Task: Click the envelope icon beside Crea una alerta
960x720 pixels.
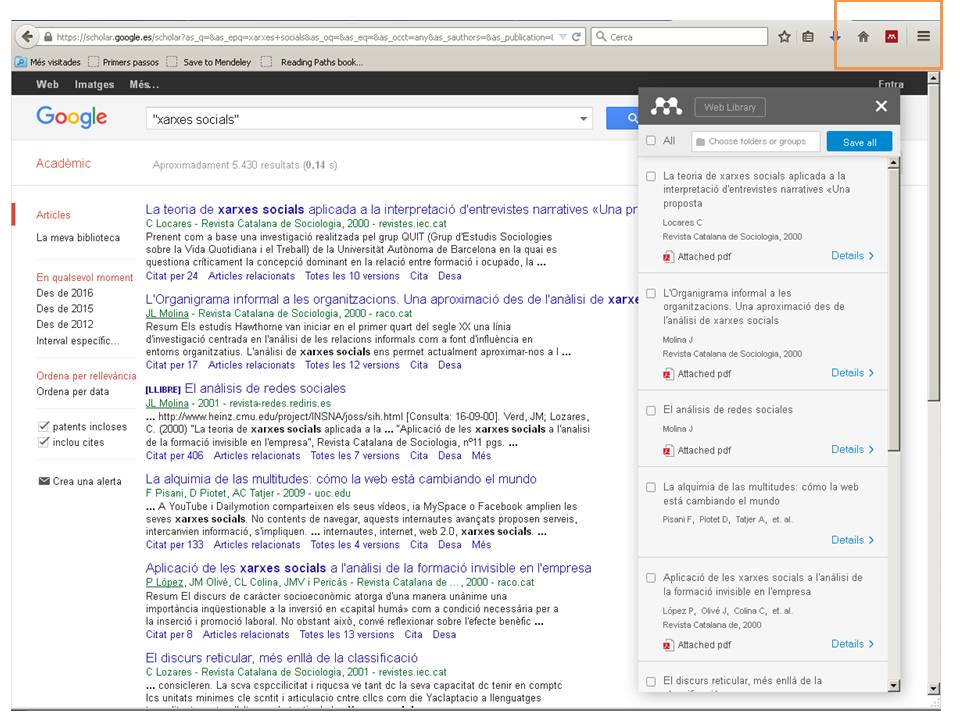Action: tap(44, 481)
